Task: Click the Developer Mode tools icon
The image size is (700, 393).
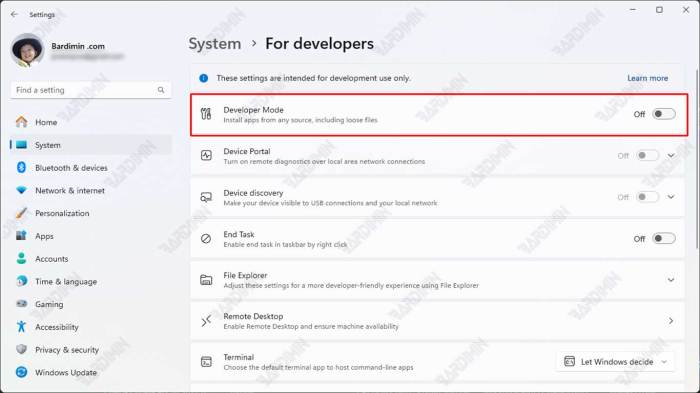Action: click(x=206, y=114)
